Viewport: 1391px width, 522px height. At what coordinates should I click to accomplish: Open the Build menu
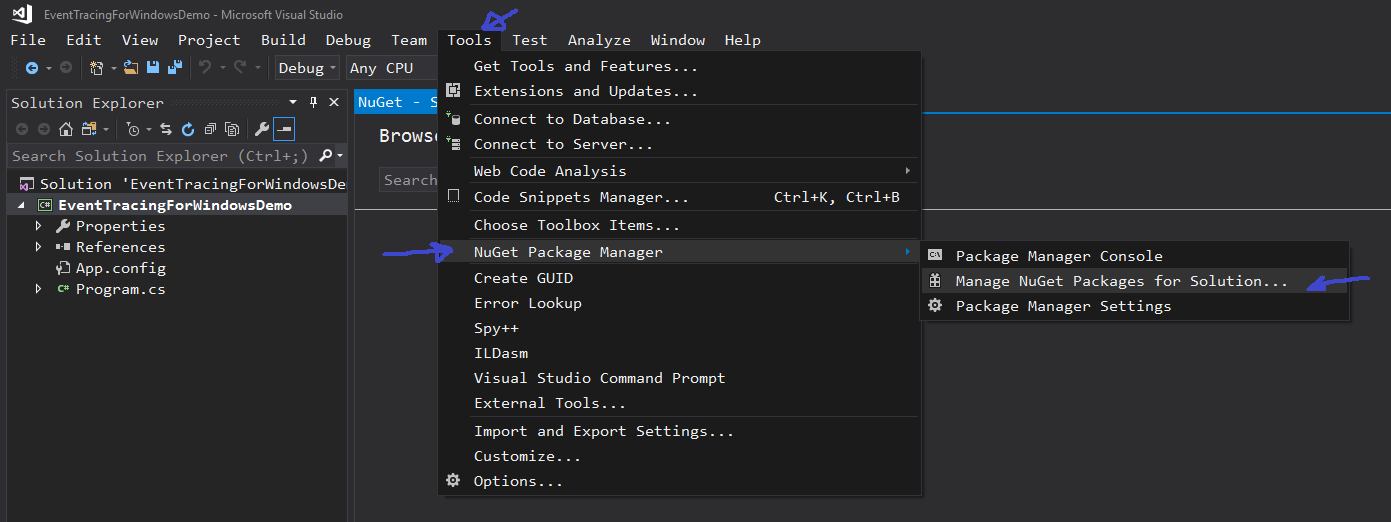pyautogui.click(x=284, y=40)
